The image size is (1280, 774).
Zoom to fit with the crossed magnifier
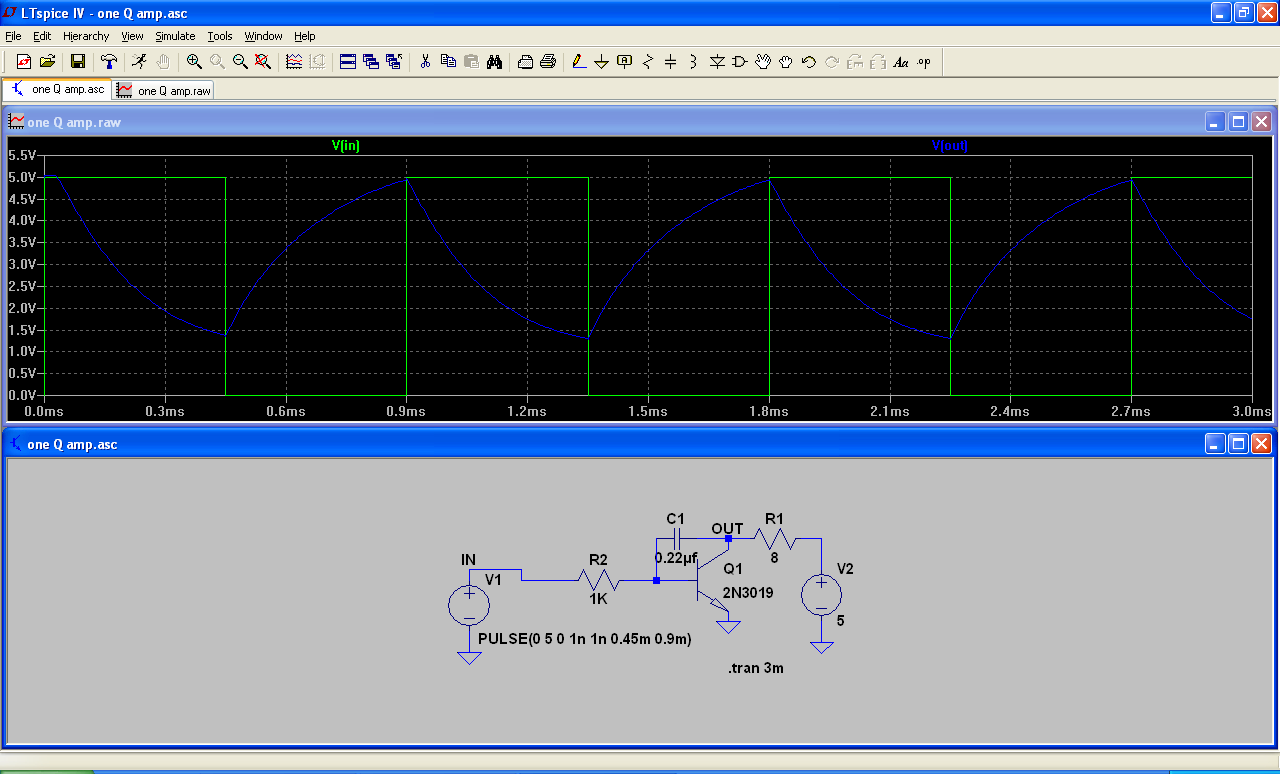263,62
